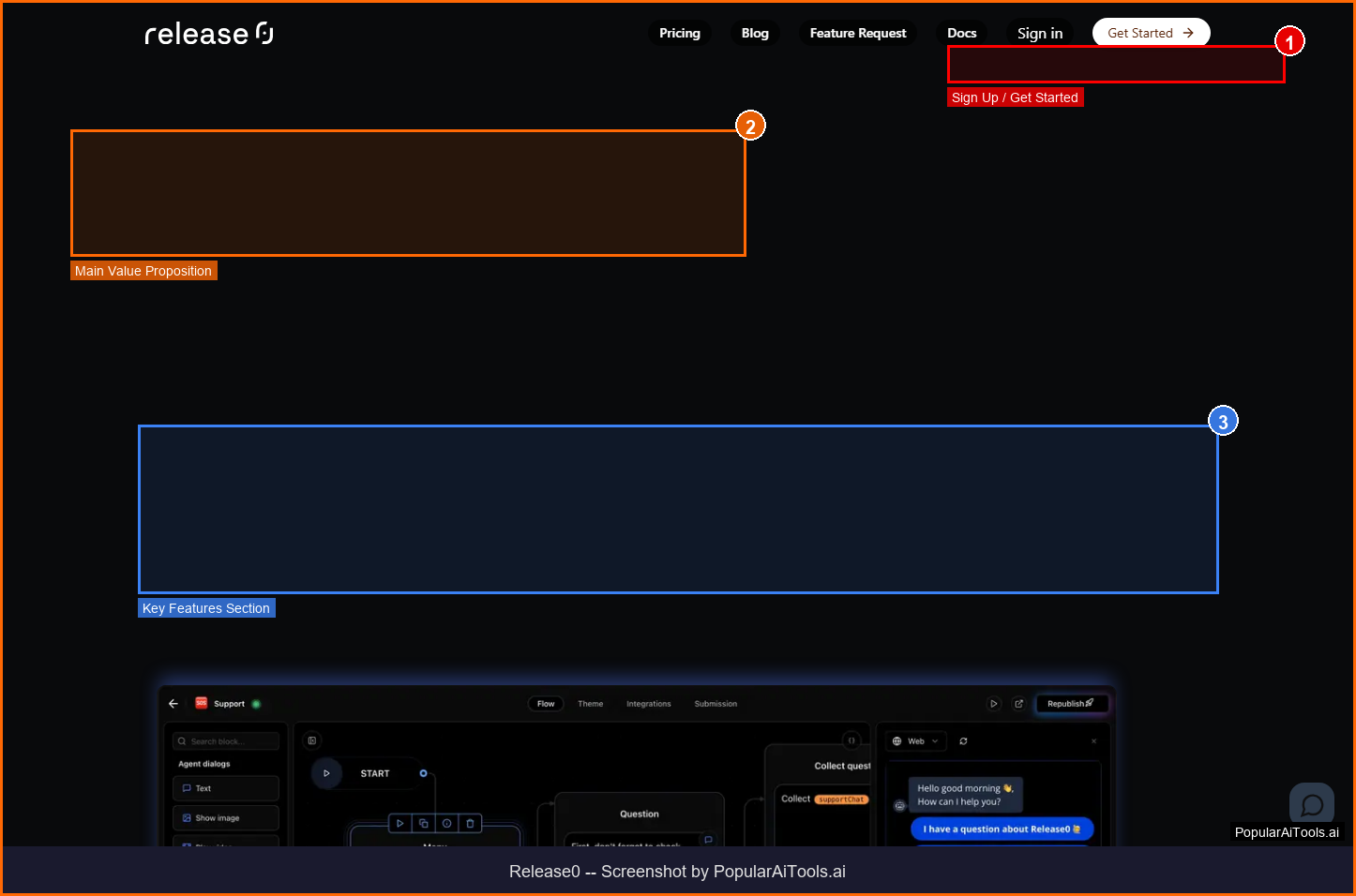Click the refresh icon next to Web
Screen dimensions: 1356x896
pos(963,741)
